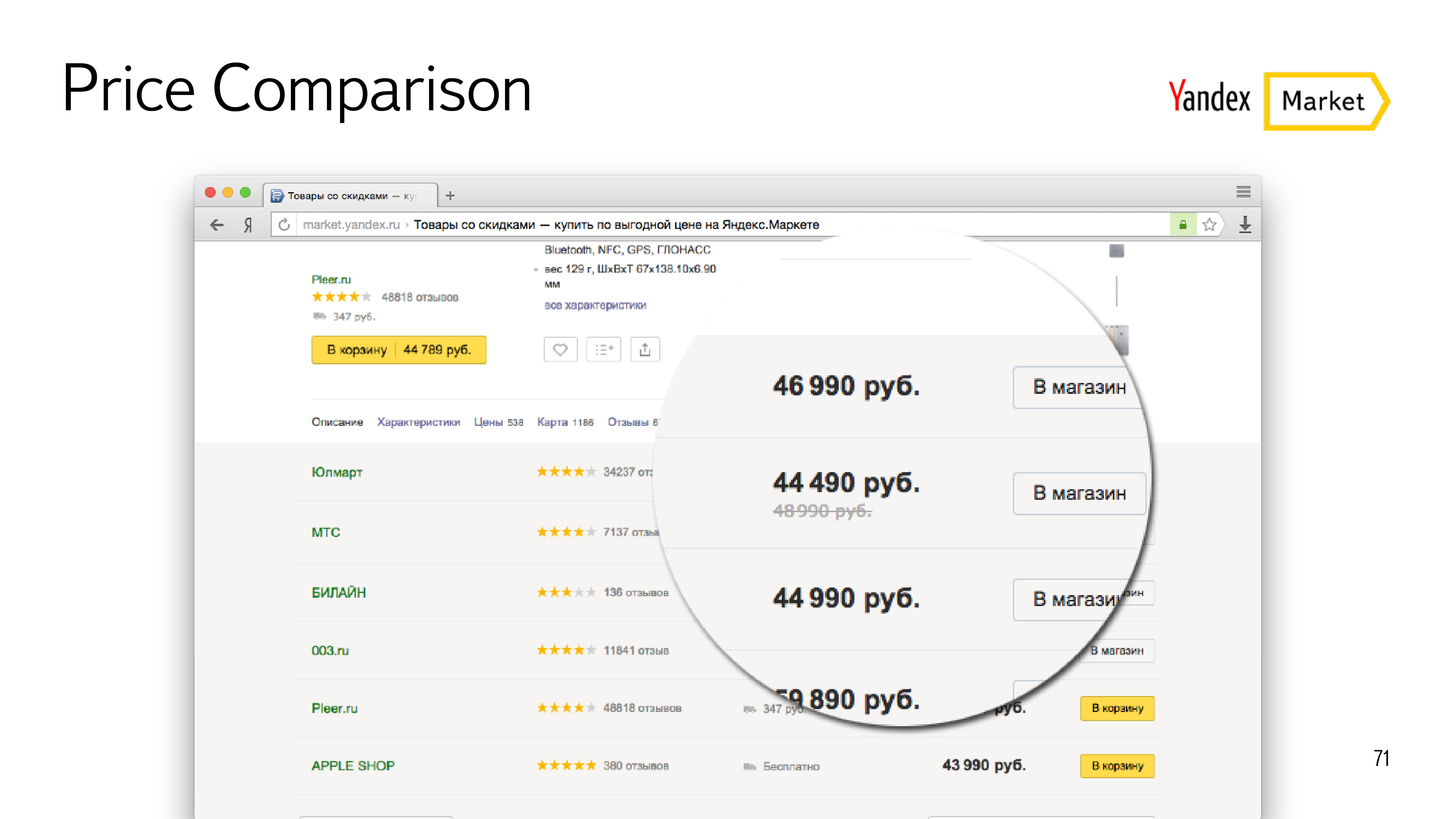The width and height of the screenshot is (1456, 819).
Task: Open 003.ru shop link
Action: (330, 651)
